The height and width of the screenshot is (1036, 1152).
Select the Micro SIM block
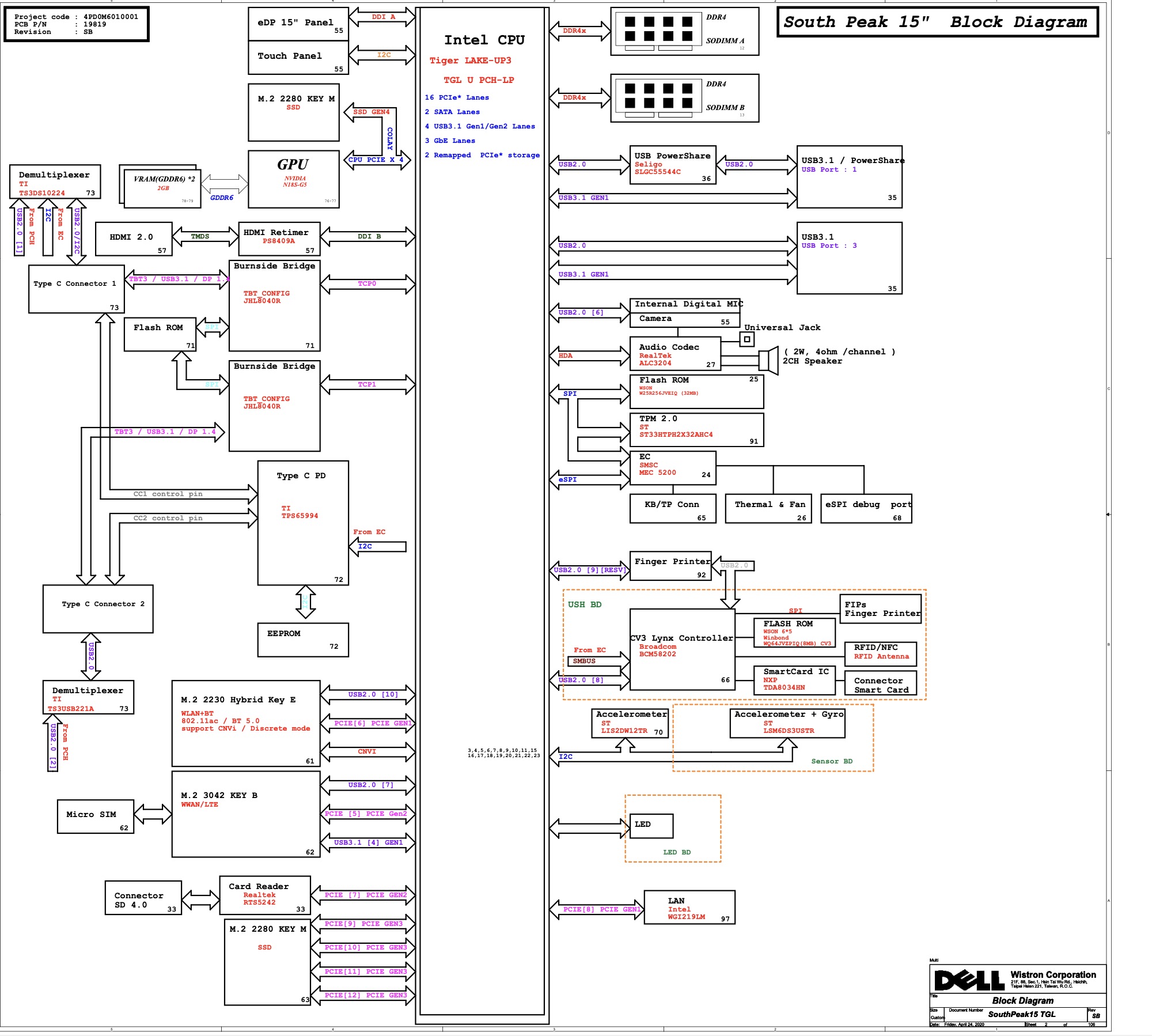point(95,816)
